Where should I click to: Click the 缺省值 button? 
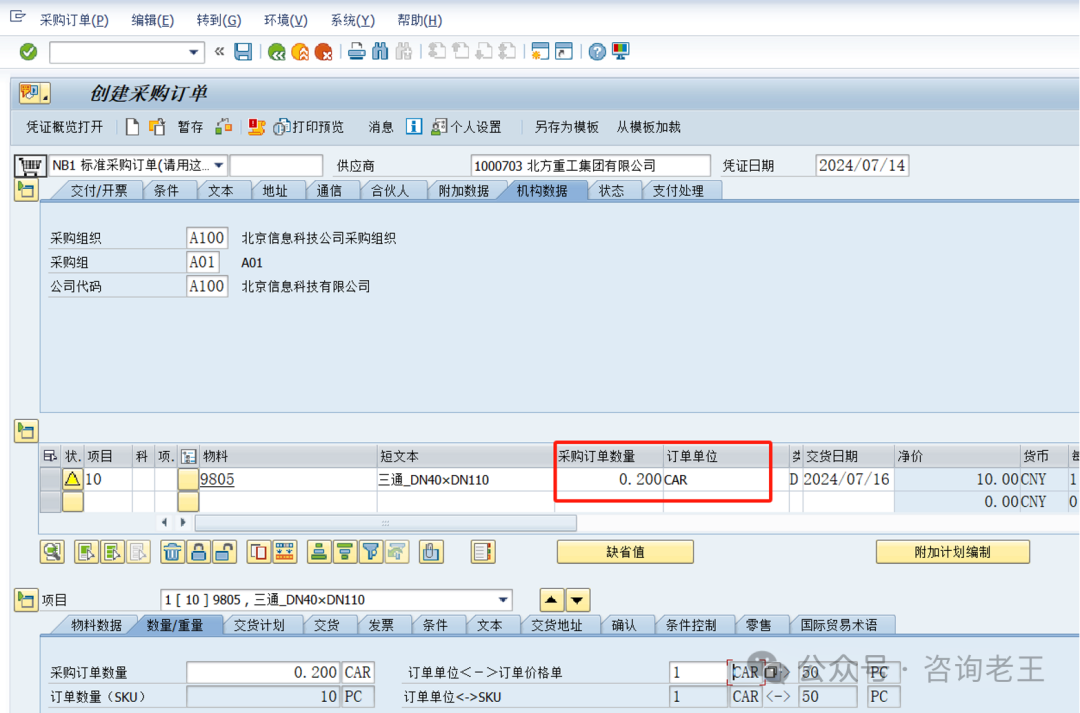[x=625, y=551]
